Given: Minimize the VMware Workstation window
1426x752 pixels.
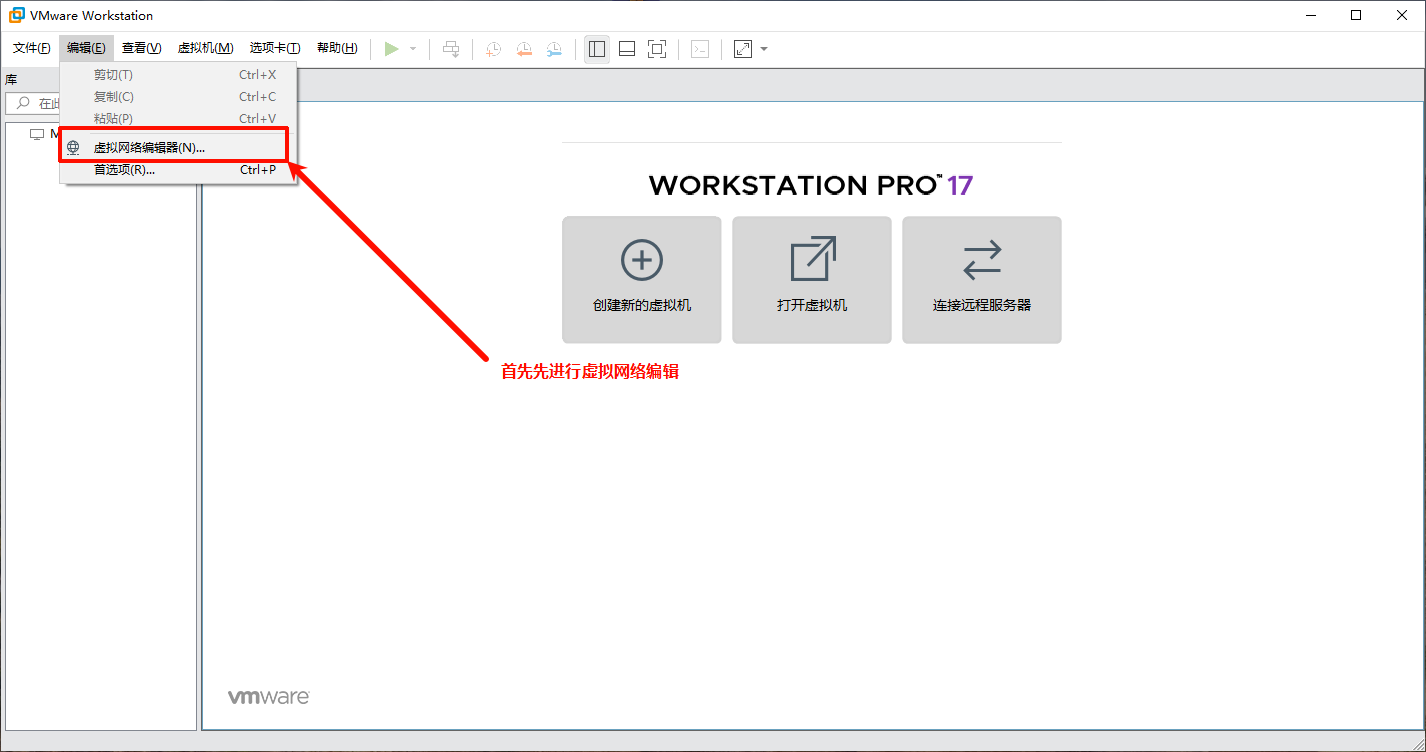Looking at the screenshot, I should coord(1310,15).
